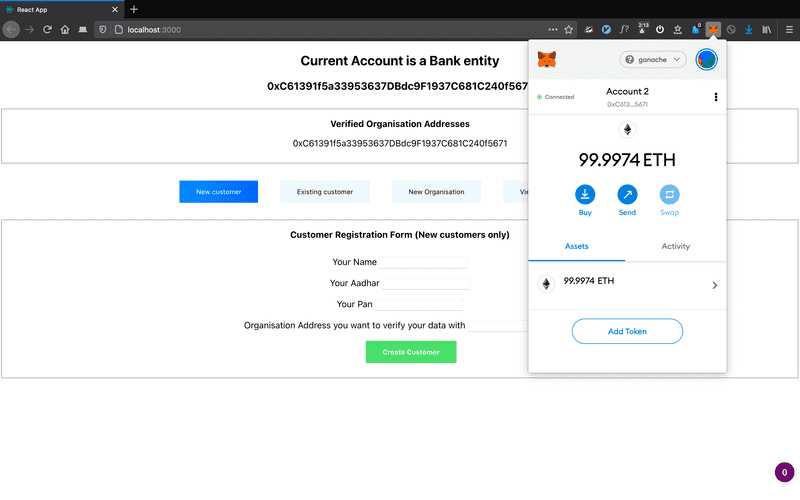Go to the browser home page icon

[65, 30]
